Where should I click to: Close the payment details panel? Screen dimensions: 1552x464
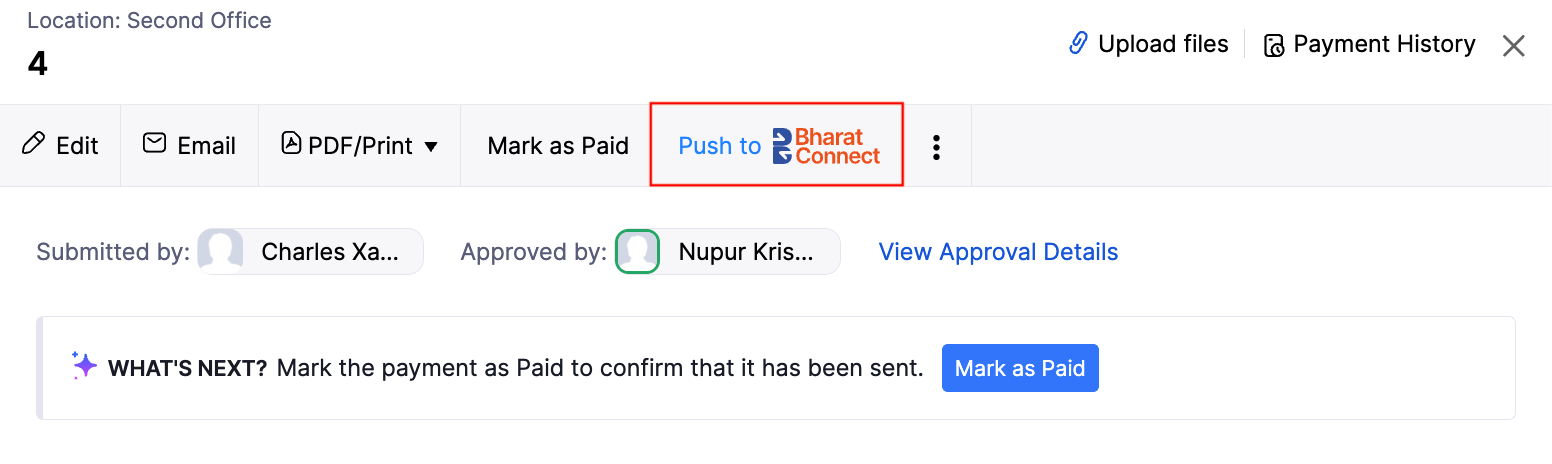tap(1513, 45)
